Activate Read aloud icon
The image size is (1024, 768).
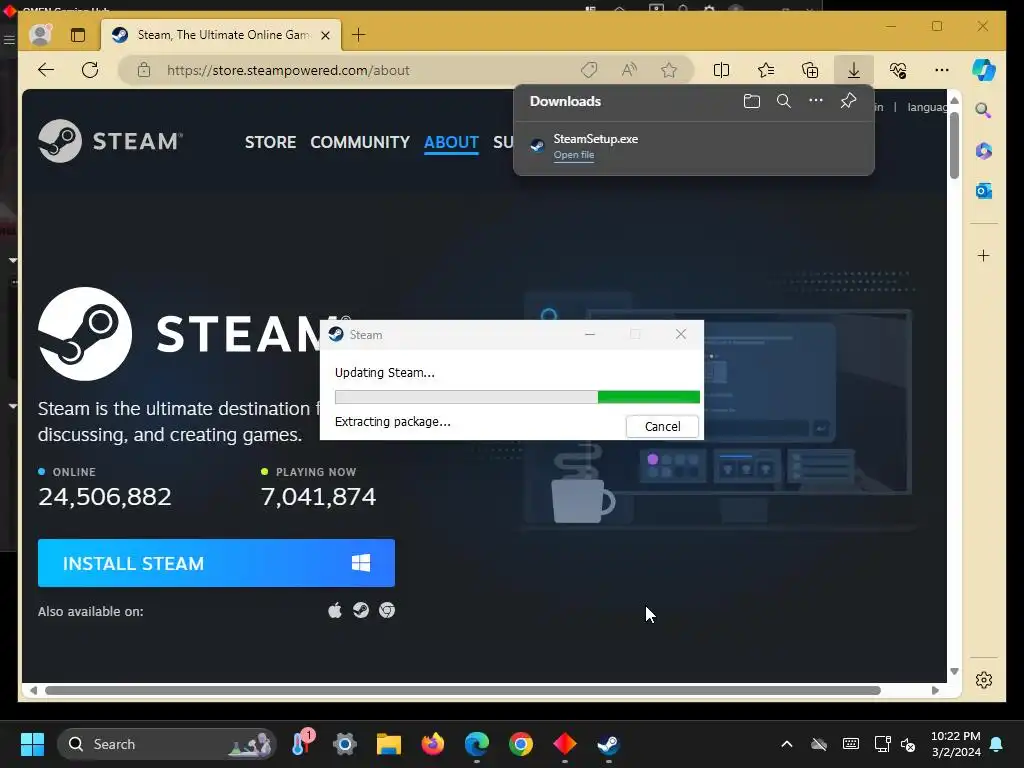629,70
